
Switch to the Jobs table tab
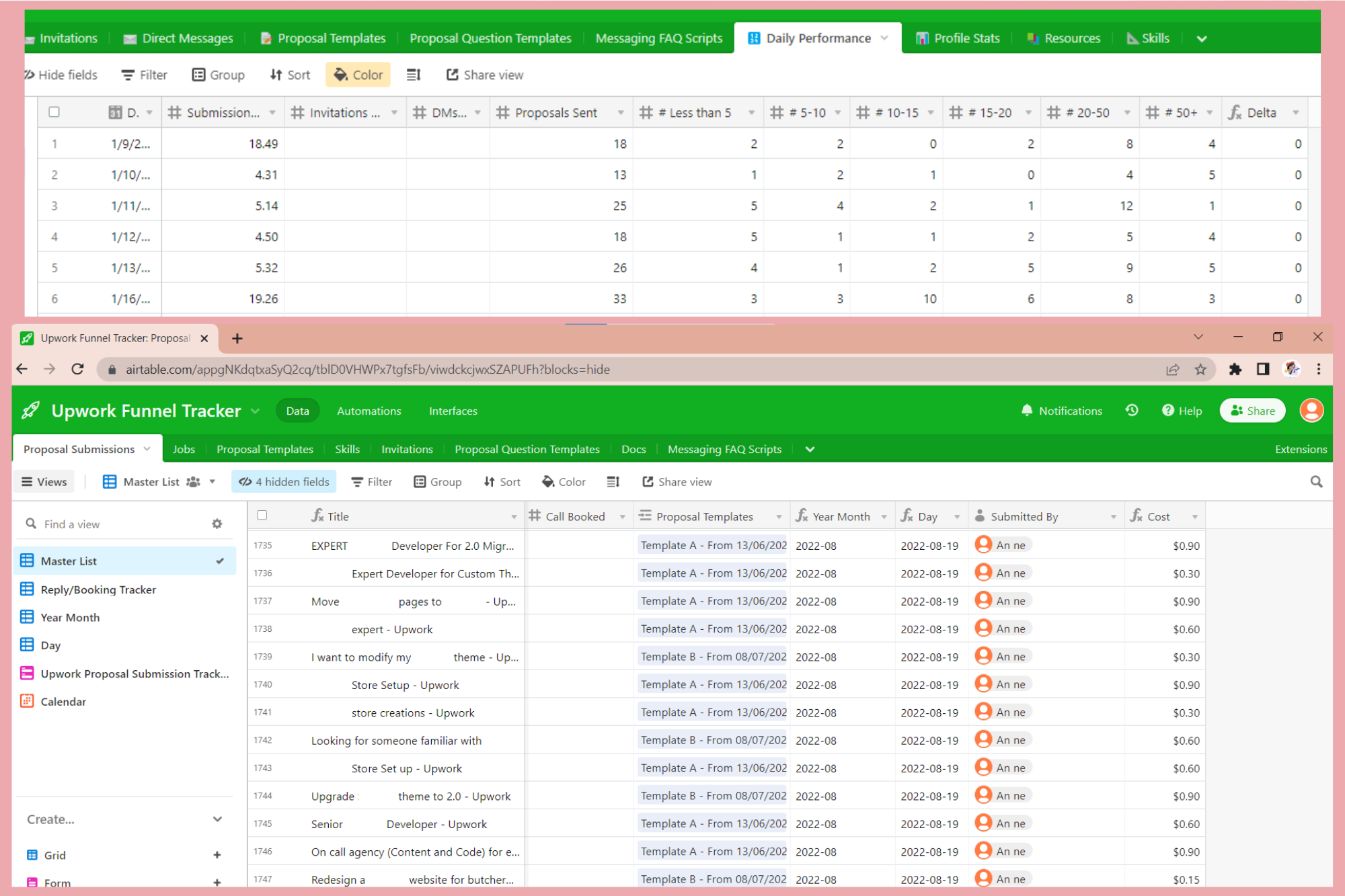[x=184, y=449]
